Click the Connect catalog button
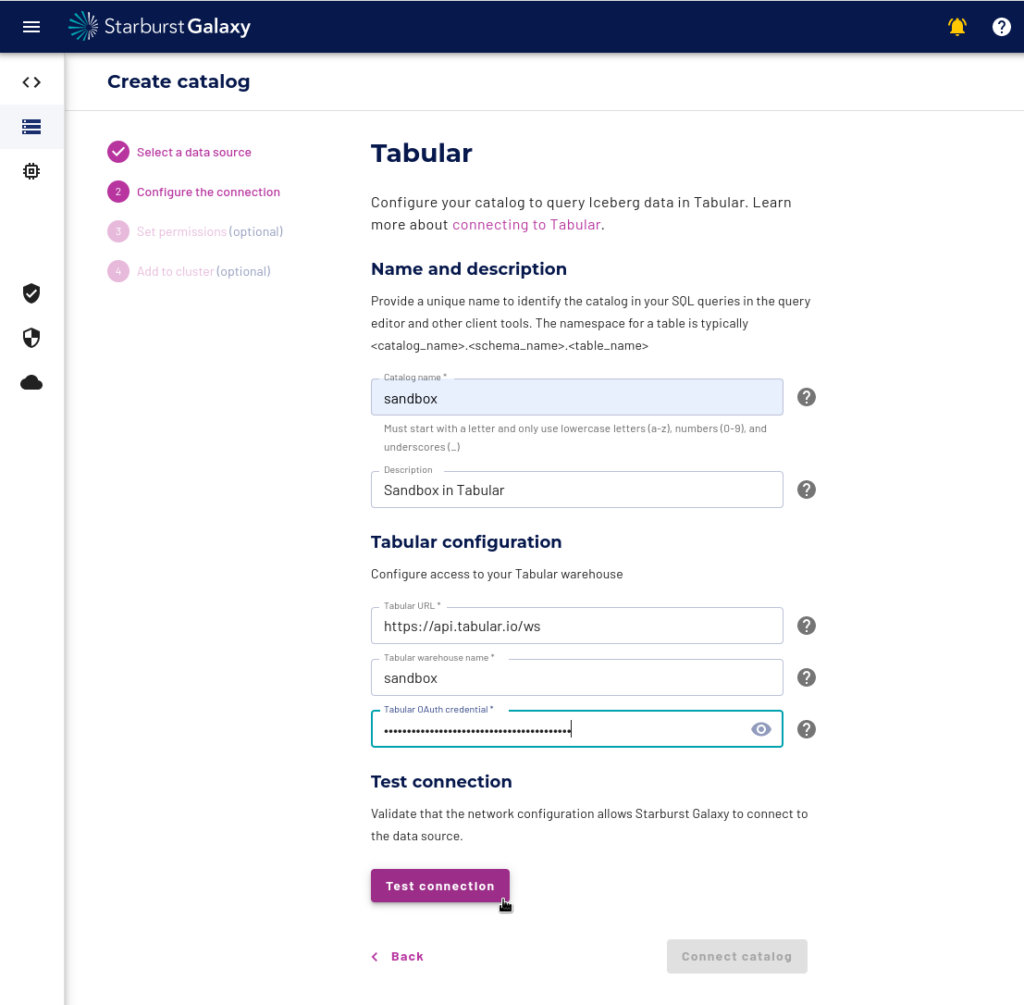1024x1005 pixels. pyautogui.click(x=737, y=956)
